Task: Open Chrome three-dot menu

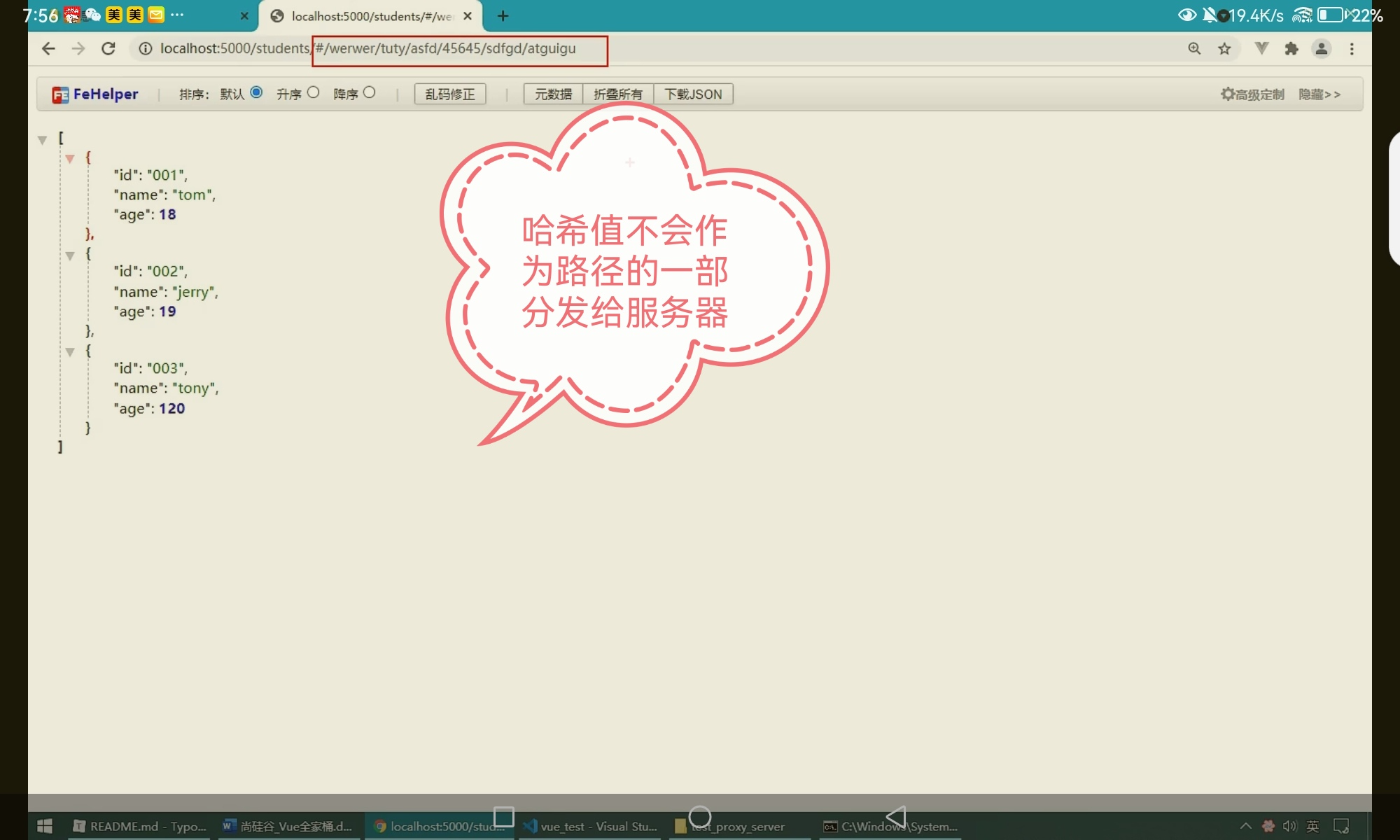Action: (1352, 48)
